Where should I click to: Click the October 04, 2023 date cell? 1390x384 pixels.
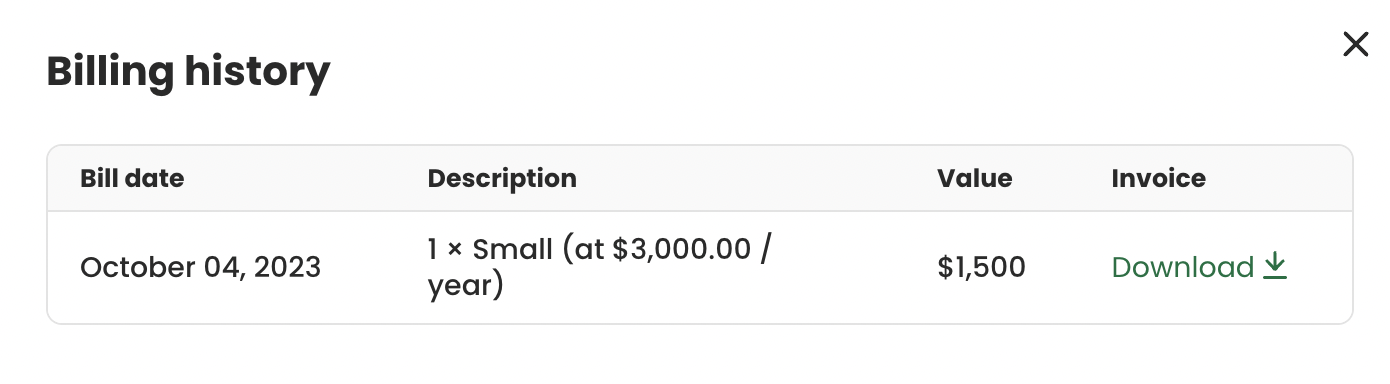201,268
